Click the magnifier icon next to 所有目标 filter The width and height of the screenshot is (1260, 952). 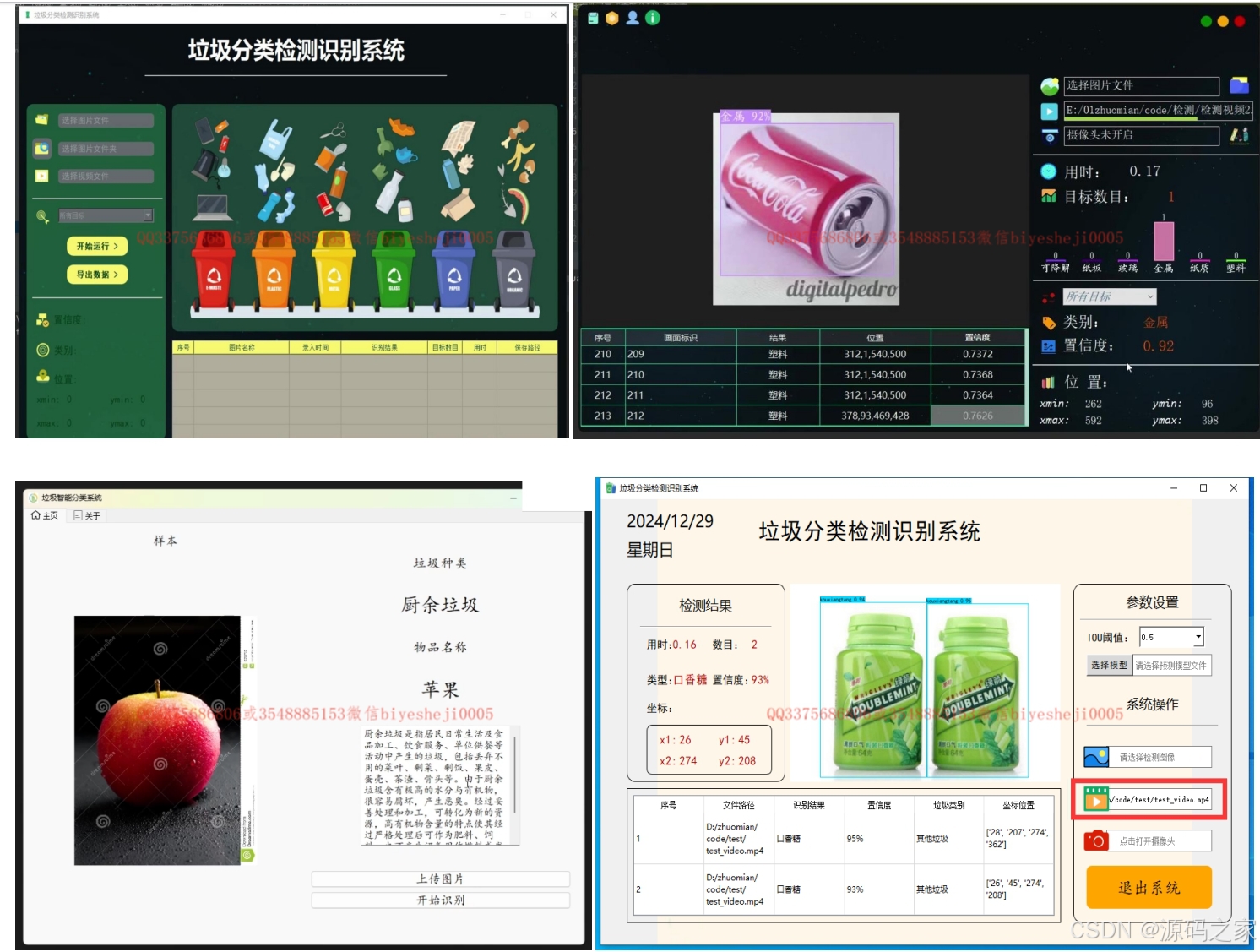41,215
